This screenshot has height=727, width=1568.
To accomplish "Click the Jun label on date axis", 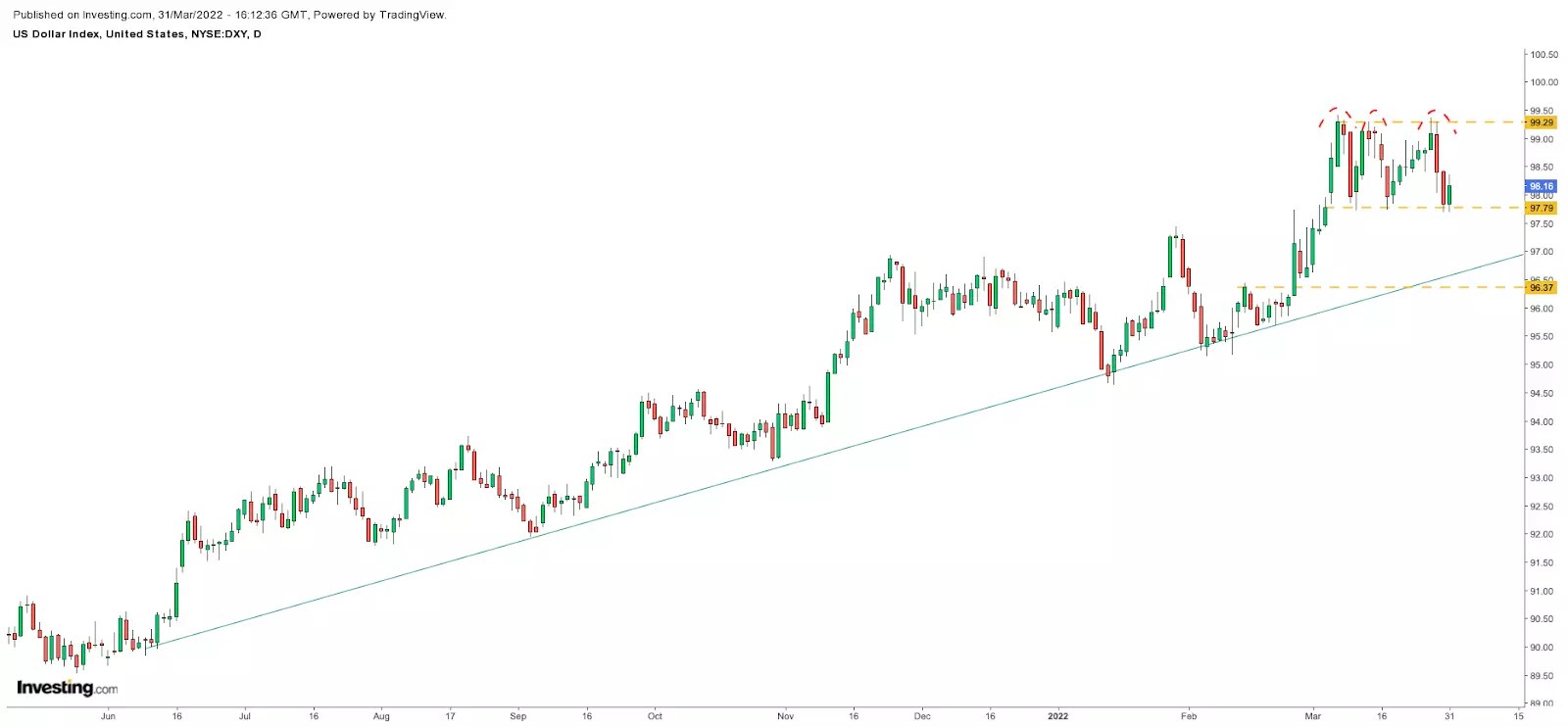I will pyautogui.click(x=108, y=716).
